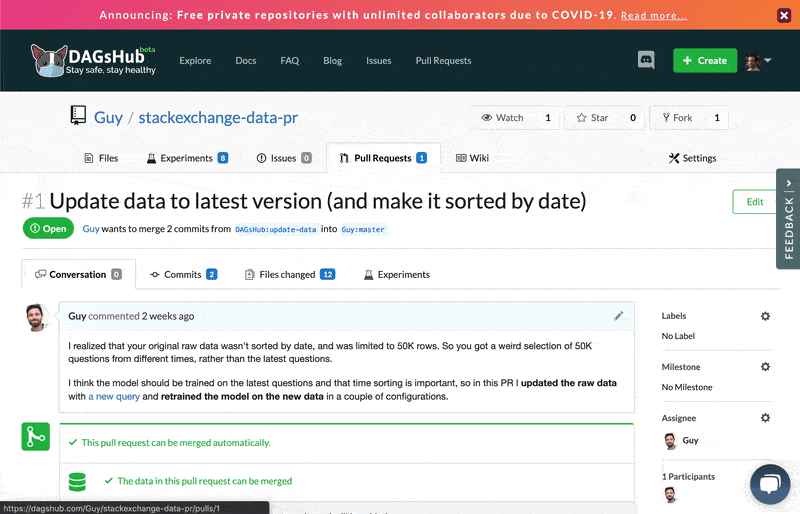Open the Assignee gear settings

click(x=765, y=418)
